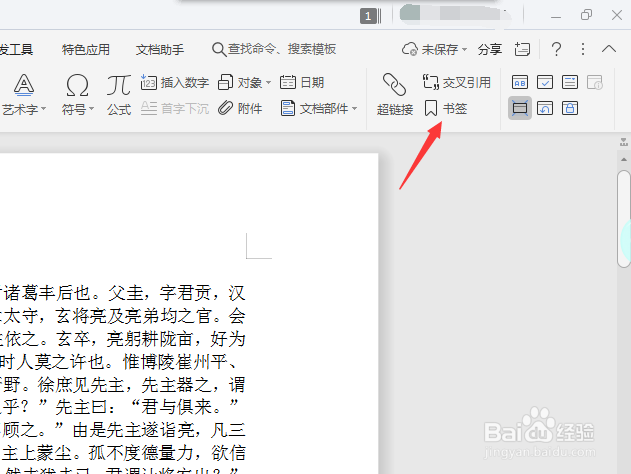Expand the 文档部件 dropdown arrow

(x=355, y=109)
